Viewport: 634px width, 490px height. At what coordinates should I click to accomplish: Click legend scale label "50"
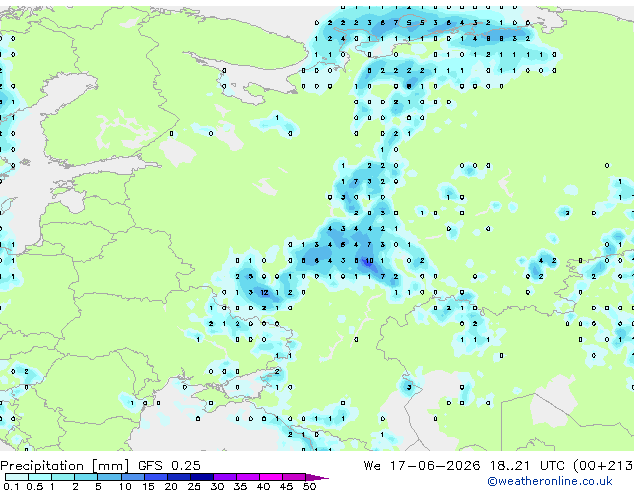click(309, 486)
